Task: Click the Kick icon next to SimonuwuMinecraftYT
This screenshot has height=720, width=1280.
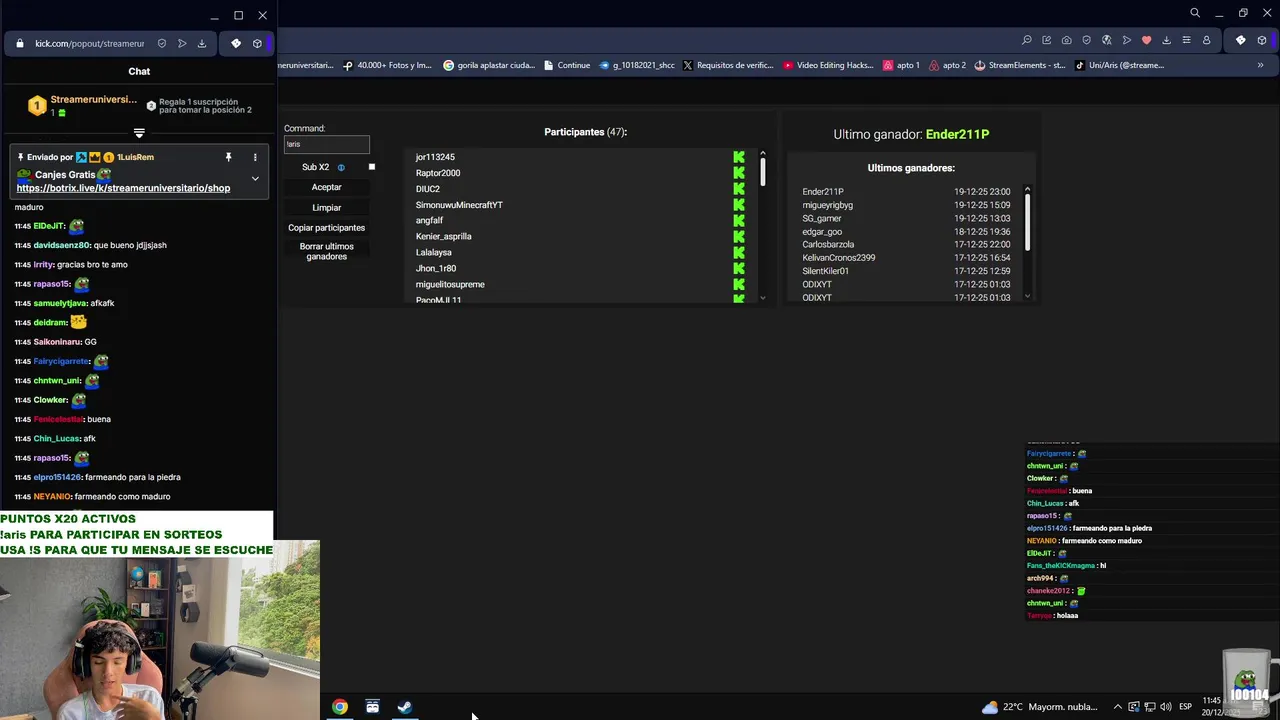Action: tap(739, 205)
